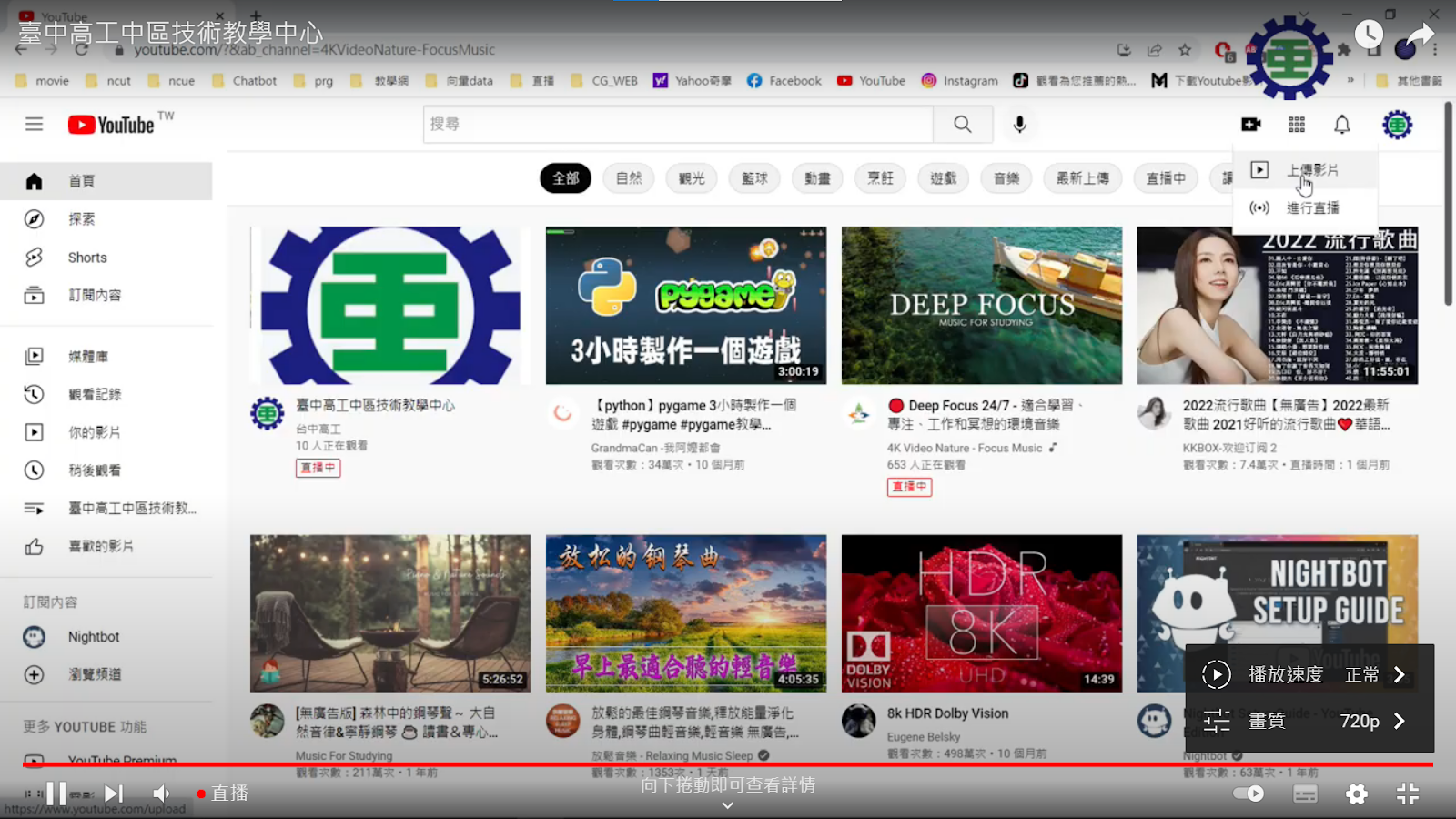This screenshot has width=1456, height=819.
Task: Select 進行直播 from the create menu
Action: click(1305, 207)
